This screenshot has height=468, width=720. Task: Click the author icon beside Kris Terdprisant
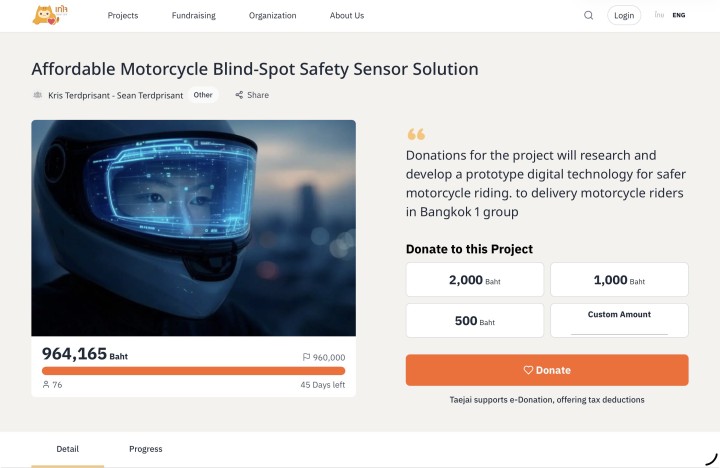(x=38, y=95)
